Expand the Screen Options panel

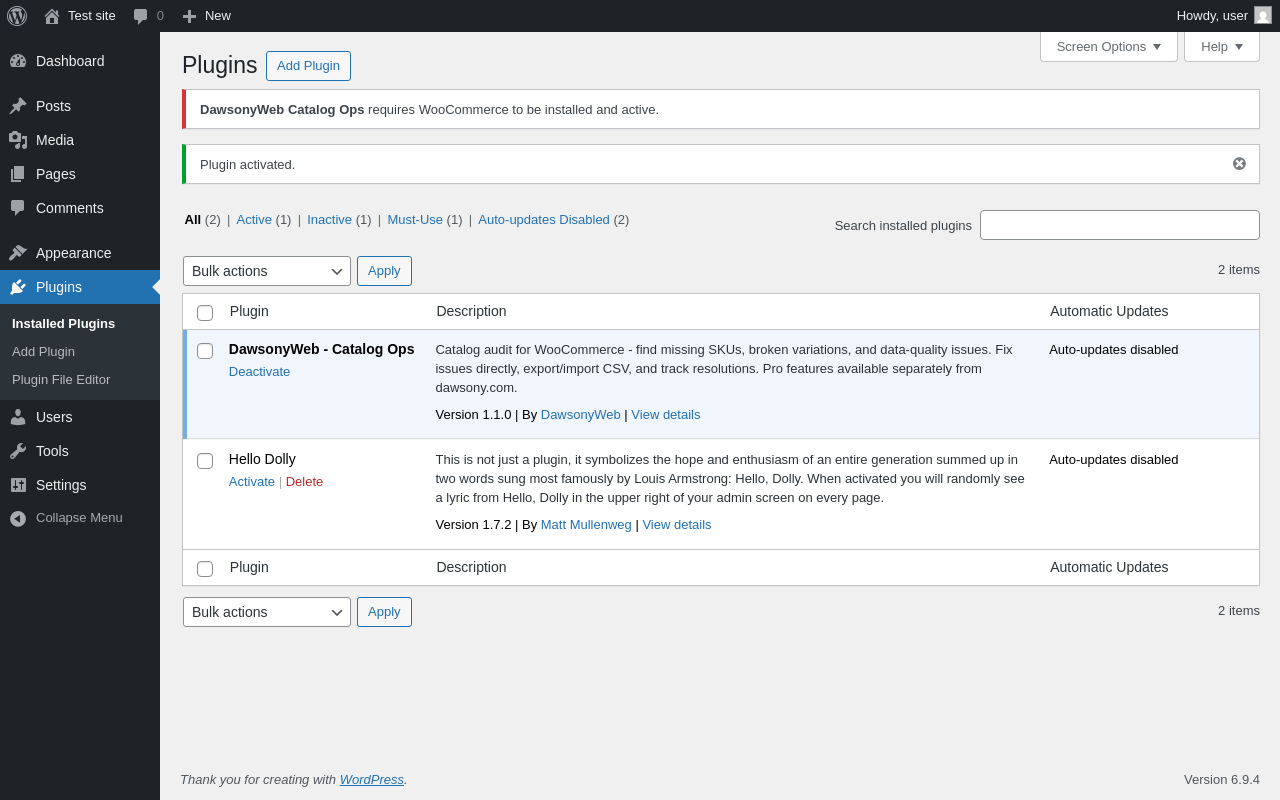pos(1108,46)
